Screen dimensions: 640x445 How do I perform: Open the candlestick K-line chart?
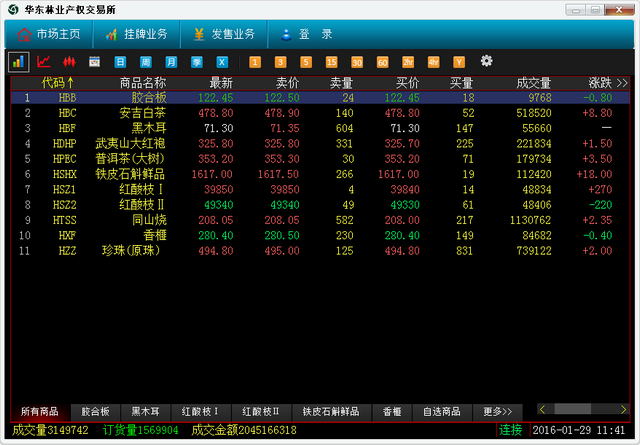[69, 62]
